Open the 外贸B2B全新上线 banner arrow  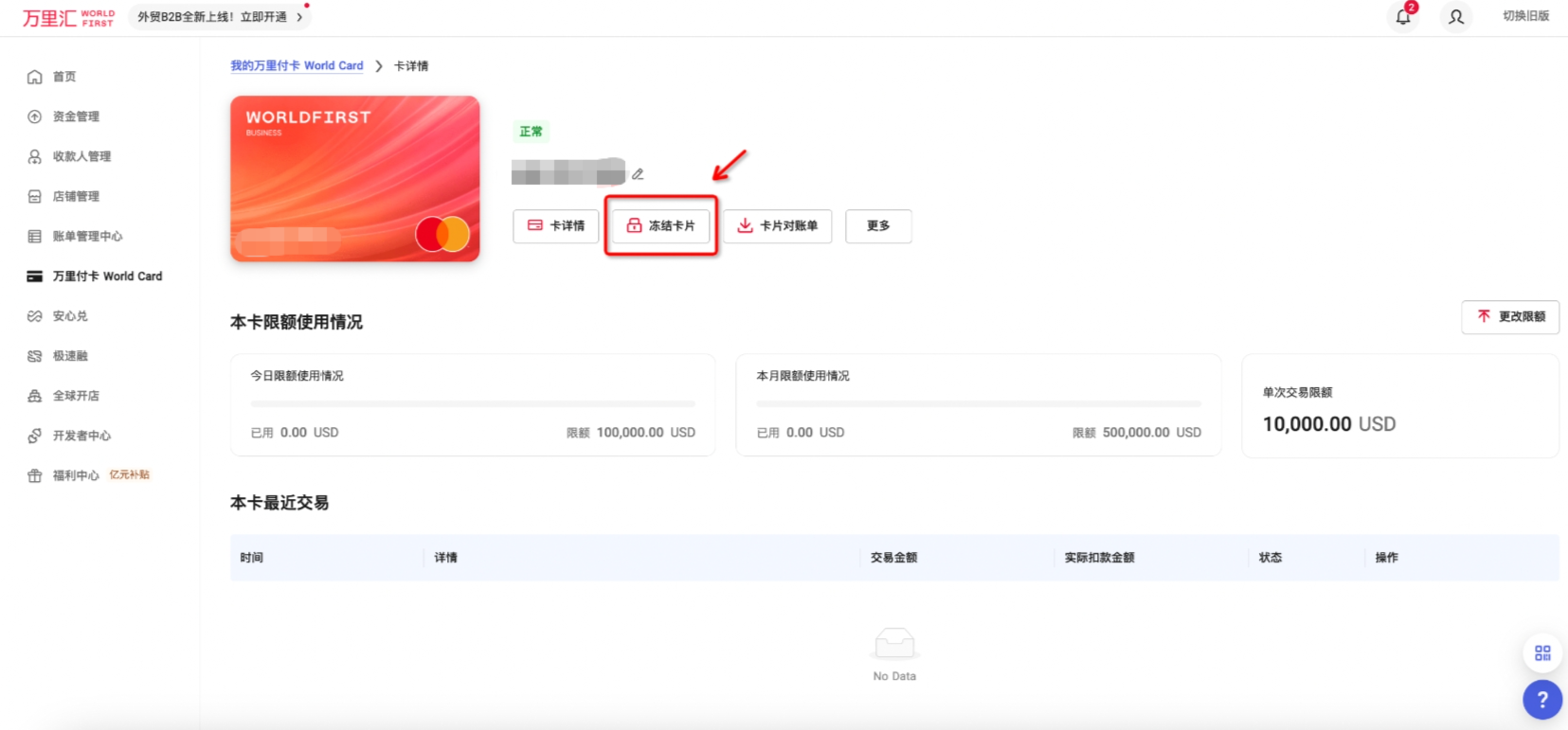(x=299, y=17)
